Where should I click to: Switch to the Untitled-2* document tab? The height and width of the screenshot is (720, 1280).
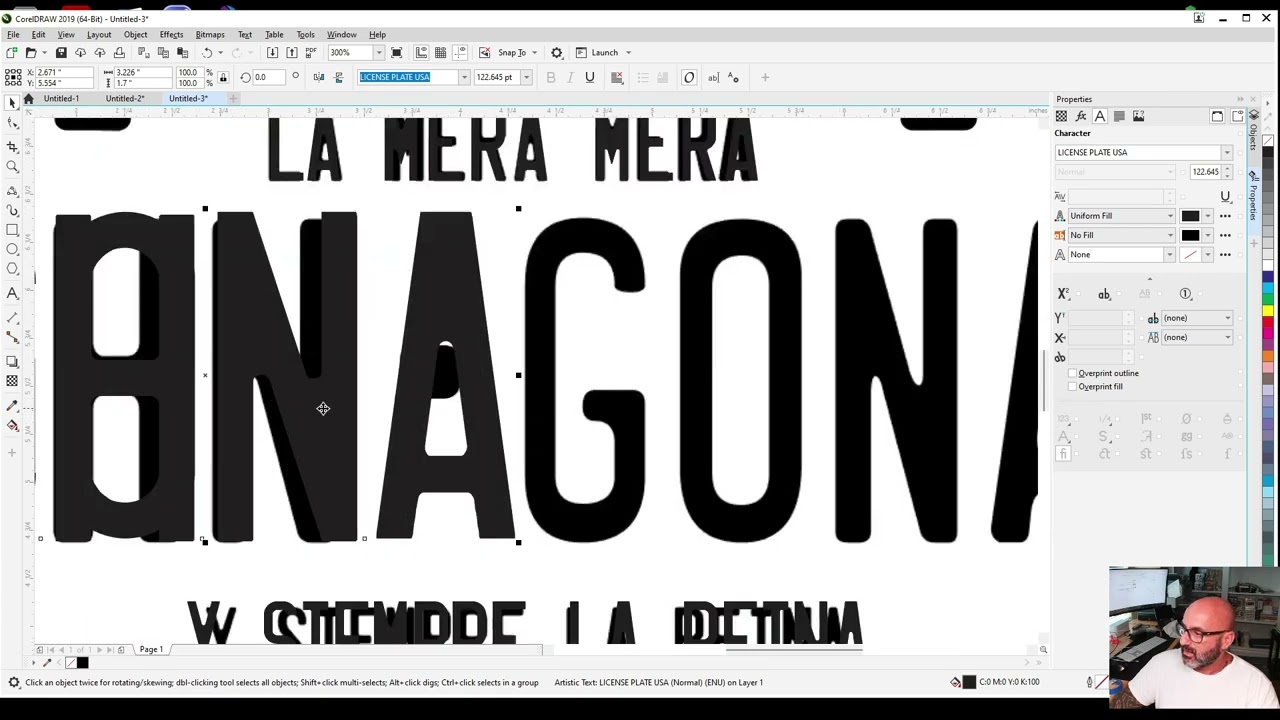125,98
